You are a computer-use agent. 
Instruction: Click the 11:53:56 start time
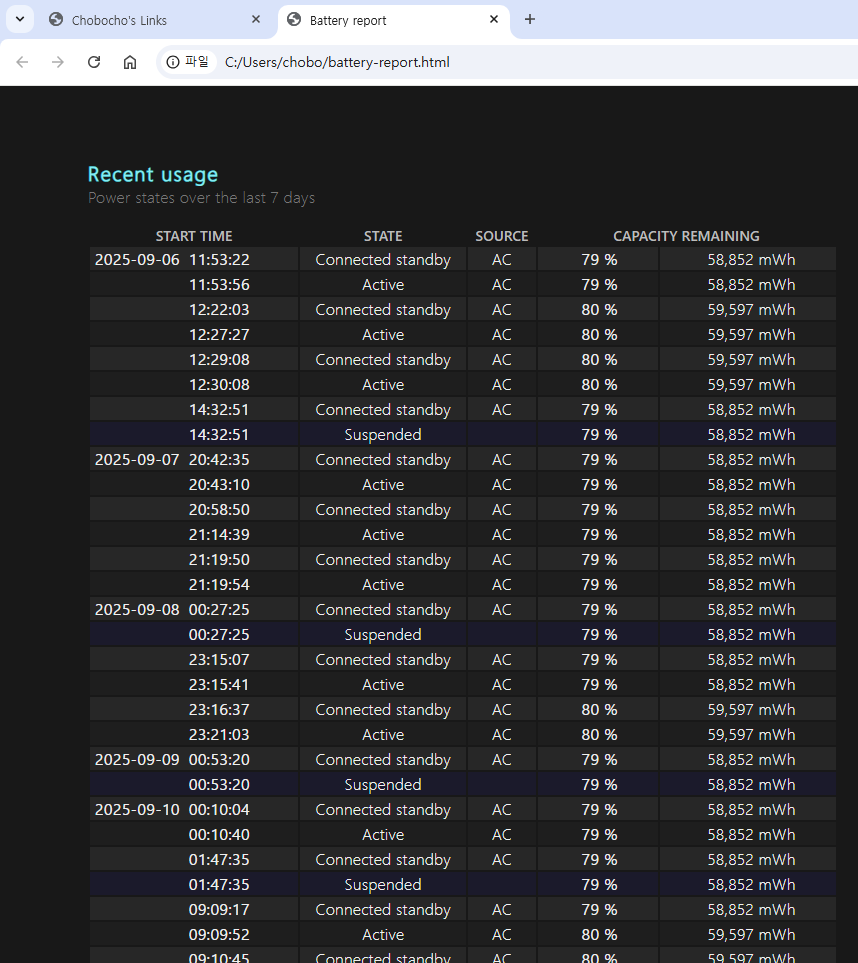219,285
